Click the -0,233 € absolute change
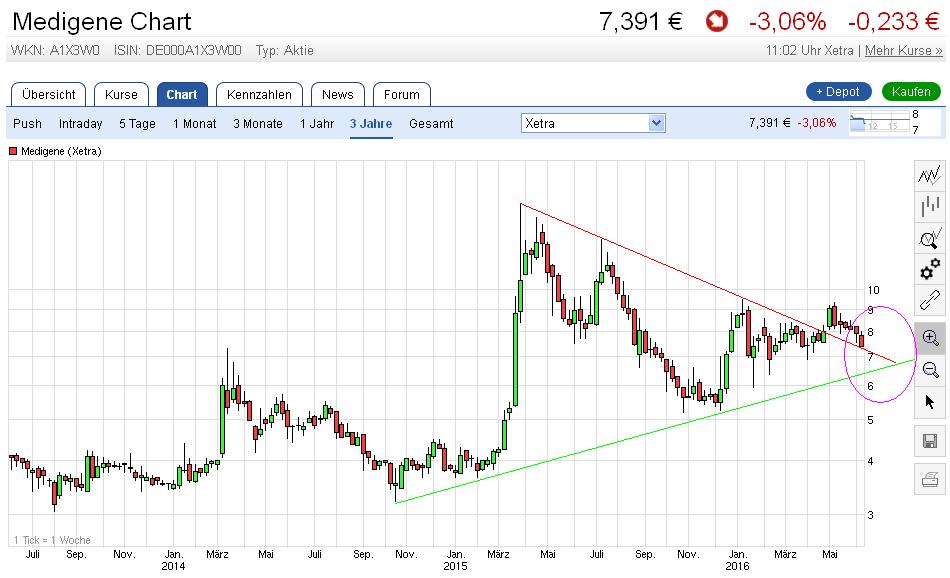The image size is (950, 578). [x=893, y=22]
